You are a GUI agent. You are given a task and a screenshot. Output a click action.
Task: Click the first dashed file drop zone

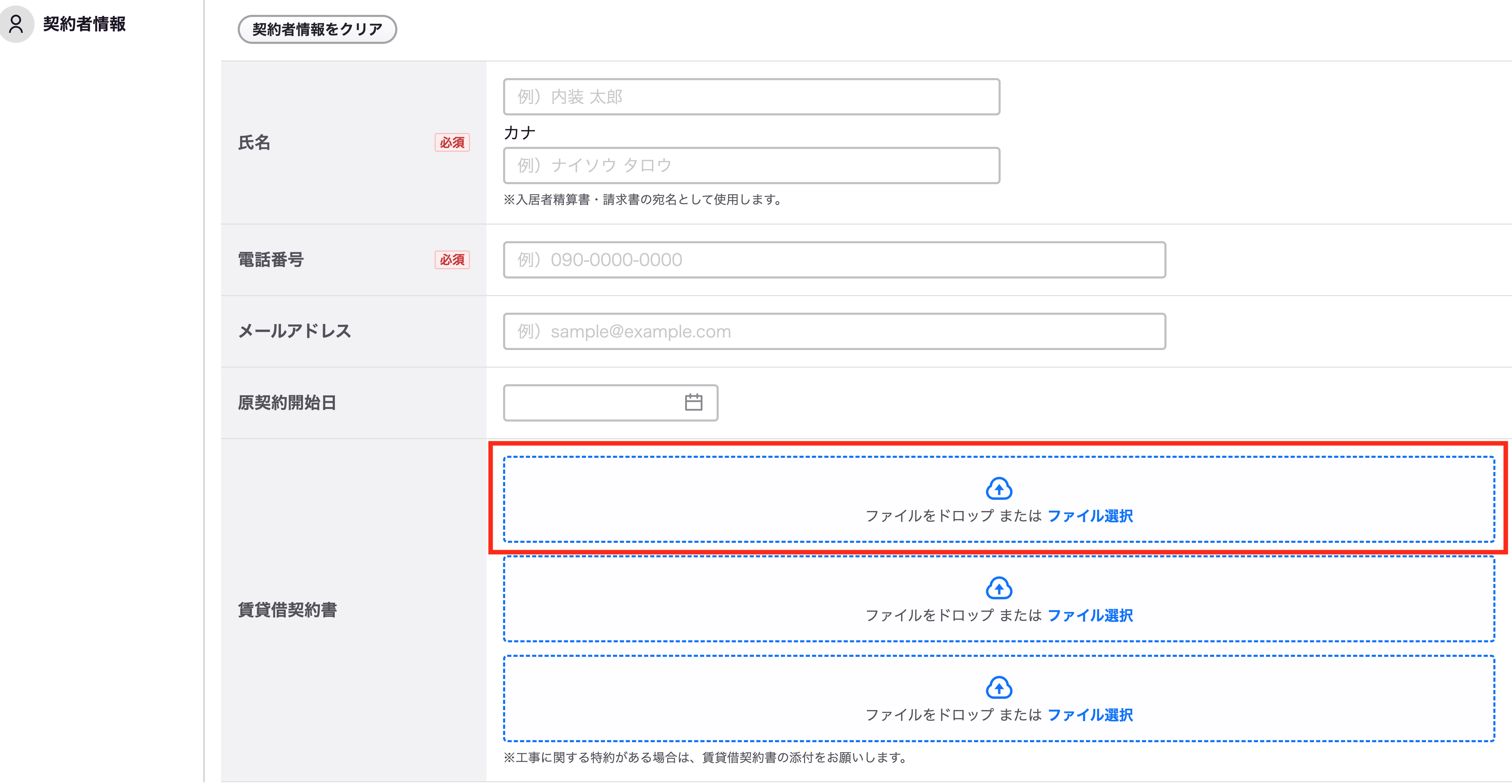999,499
